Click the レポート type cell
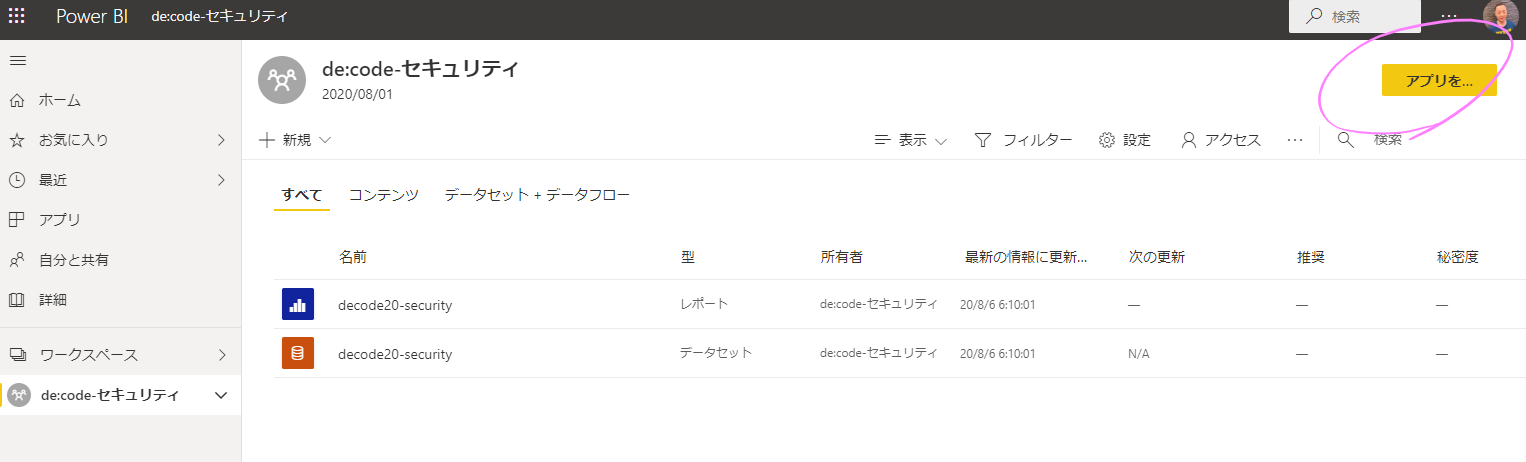This screenshot has height=462, width=1526. tap(705, 303)
